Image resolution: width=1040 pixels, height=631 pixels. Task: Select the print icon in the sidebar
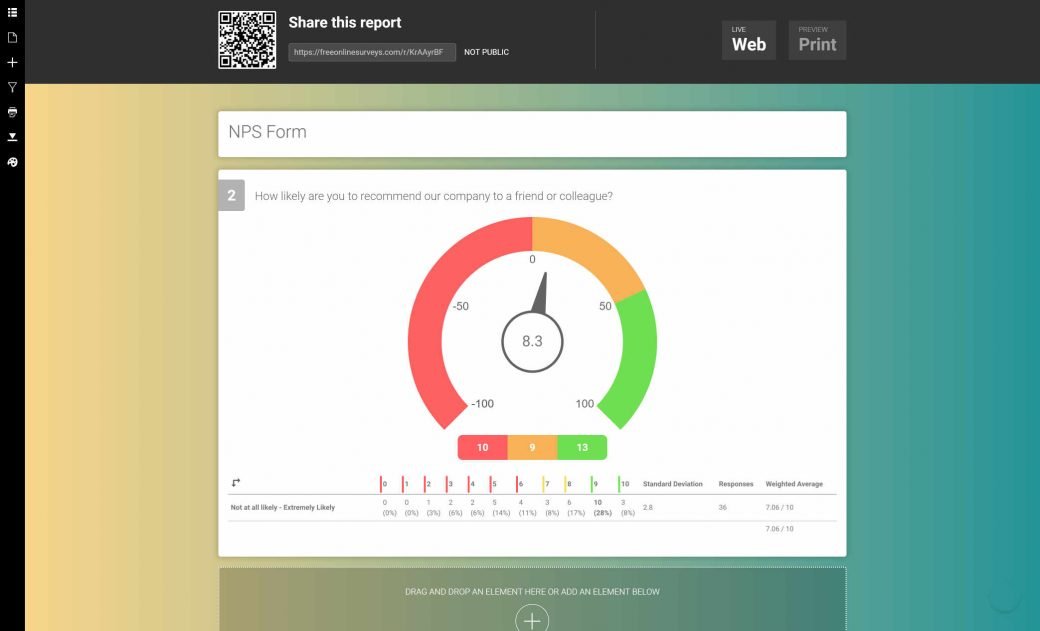12,112
